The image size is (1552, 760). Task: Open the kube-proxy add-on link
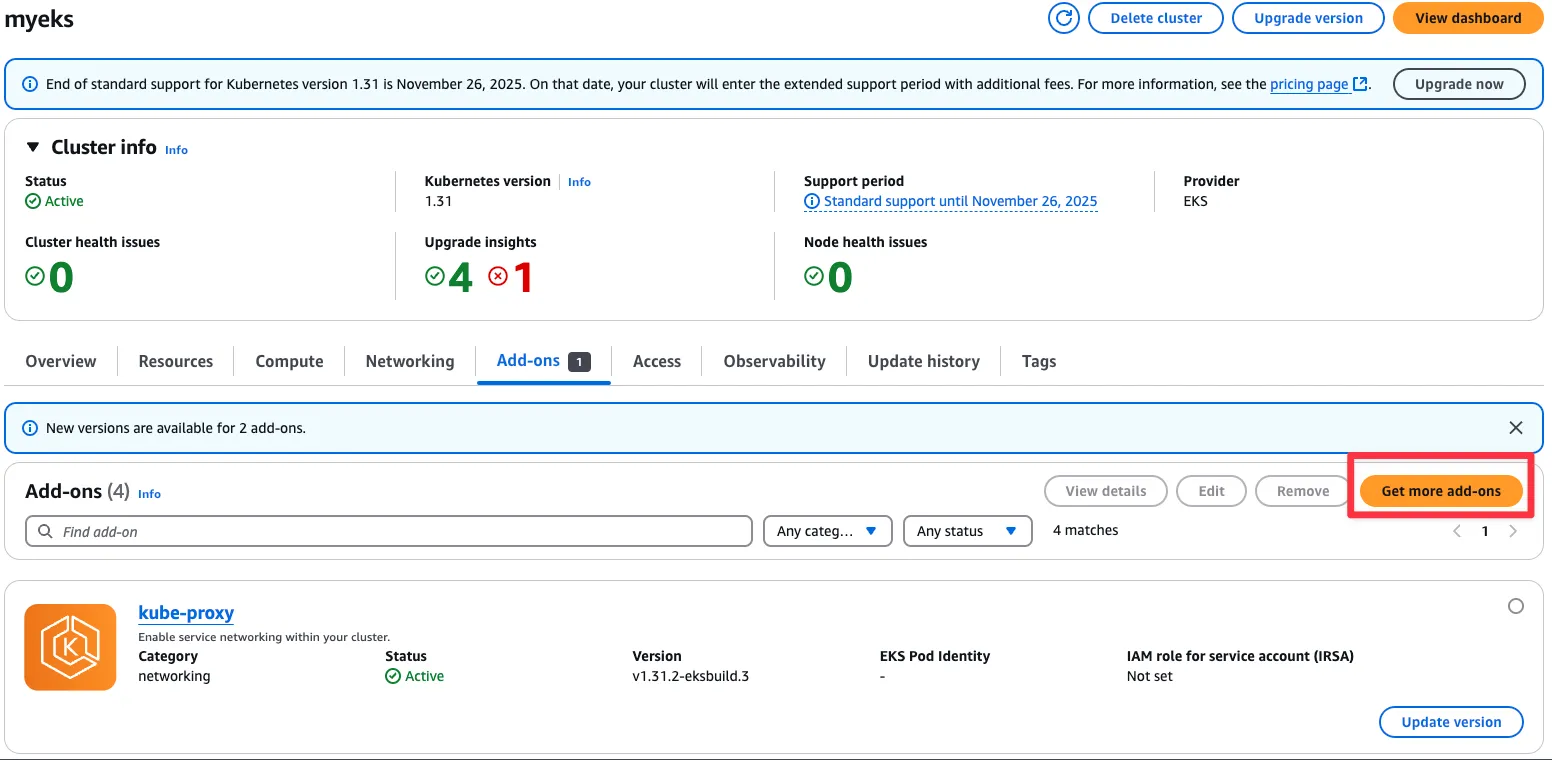(x=186, y=613)
